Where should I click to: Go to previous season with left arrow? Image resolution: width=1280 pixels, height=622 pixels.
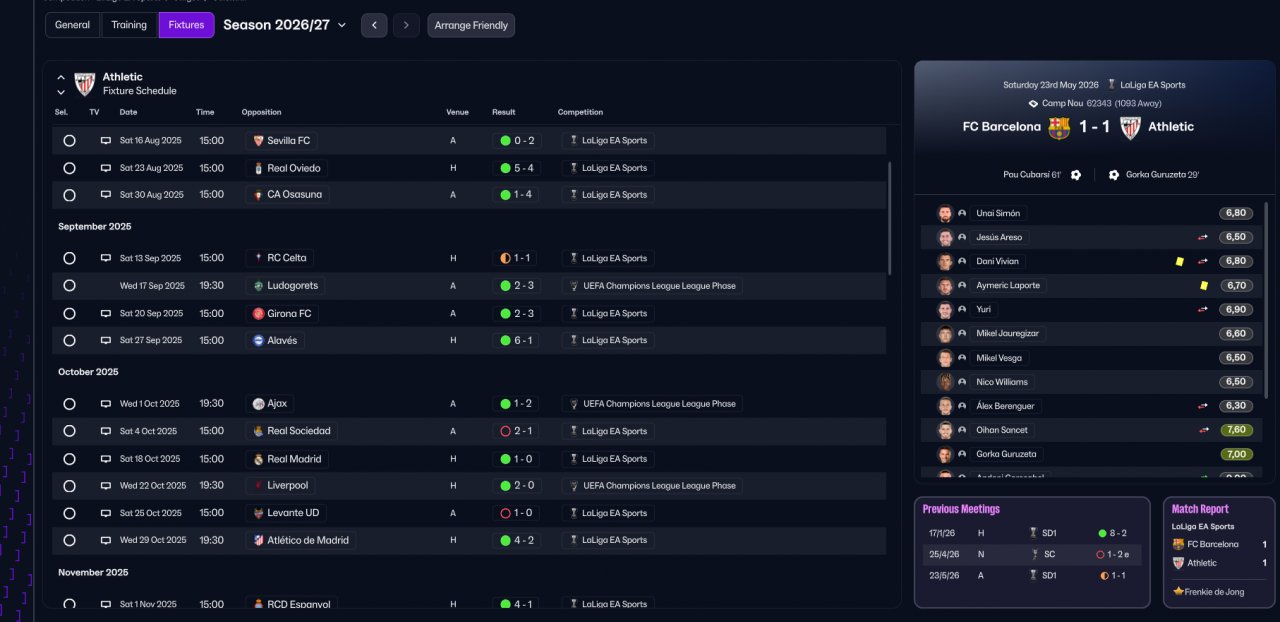(x=374, y=25)
